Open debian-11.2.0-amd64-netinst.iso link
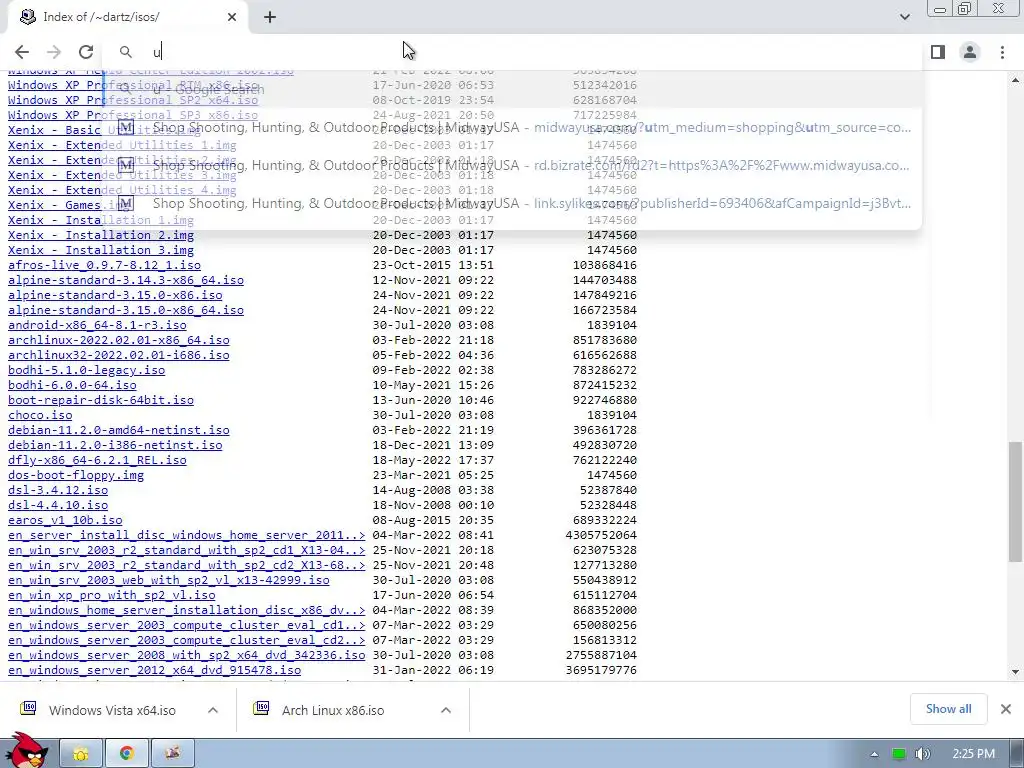 pyautogui.click(x=119, y=430)
